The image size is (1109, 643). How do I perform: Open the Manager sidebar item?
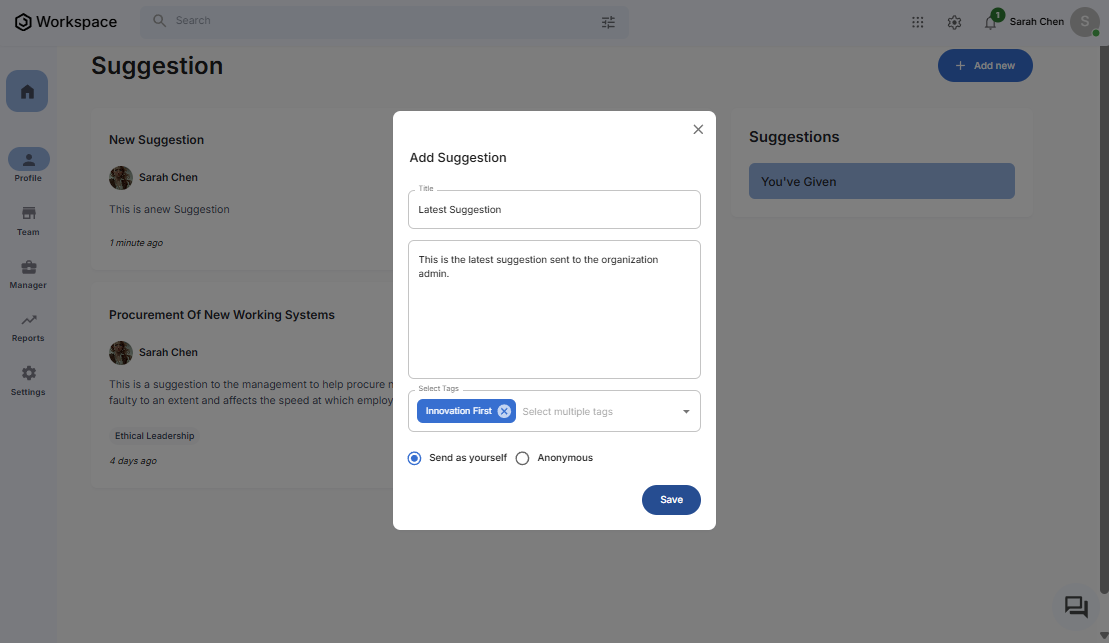[28, 273]
